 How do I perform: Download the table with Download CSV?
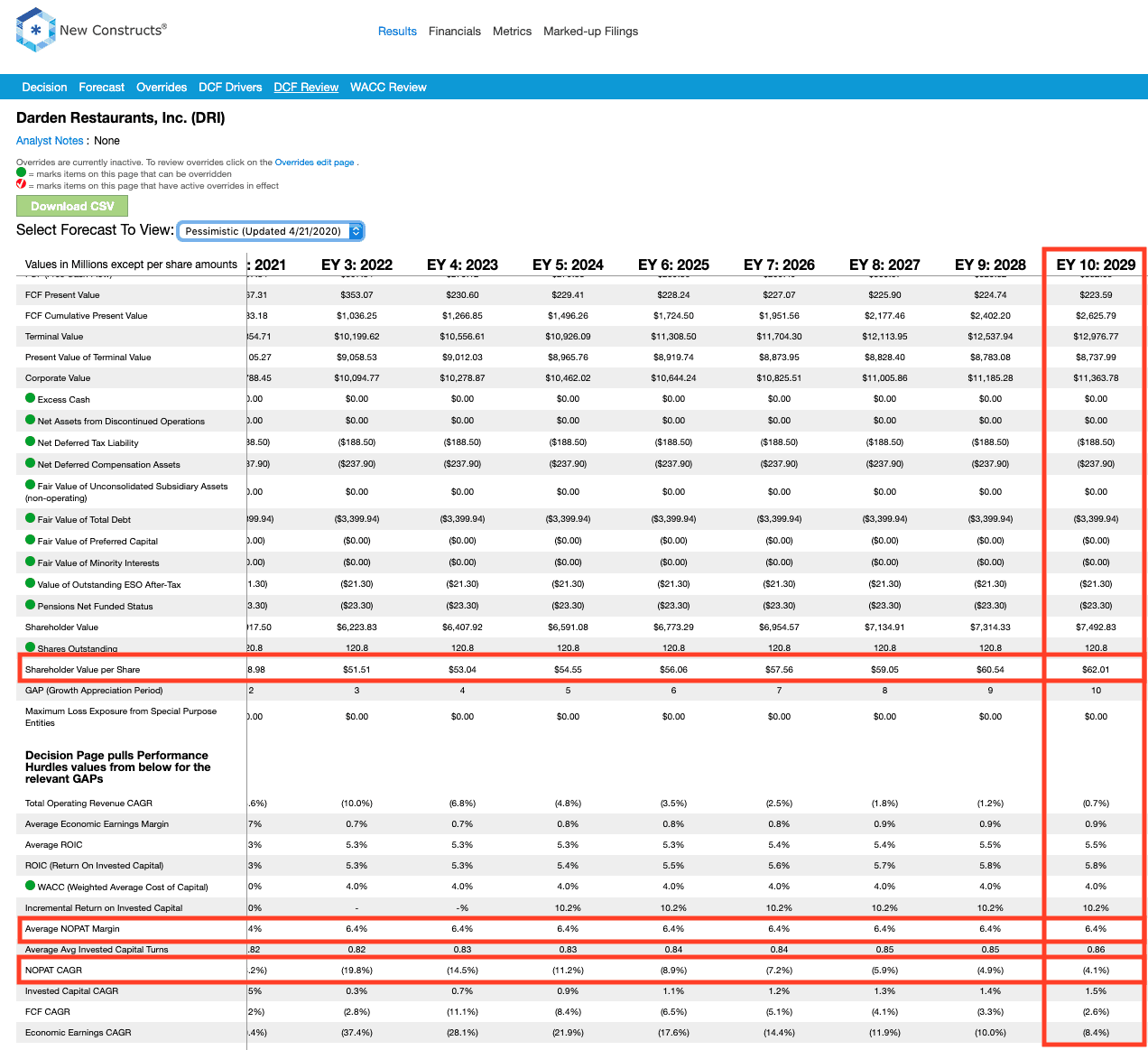(72, 206)
